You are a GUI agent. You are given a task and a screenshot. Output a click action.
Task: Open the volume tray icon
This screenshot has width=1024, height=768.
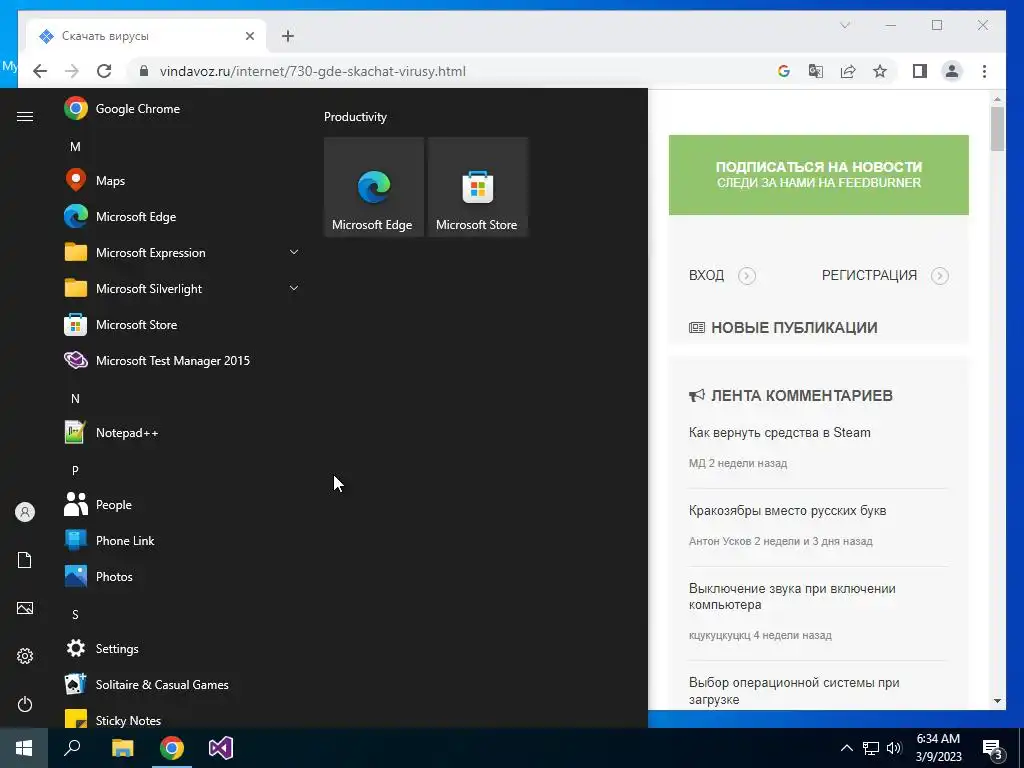pos(894,748)
